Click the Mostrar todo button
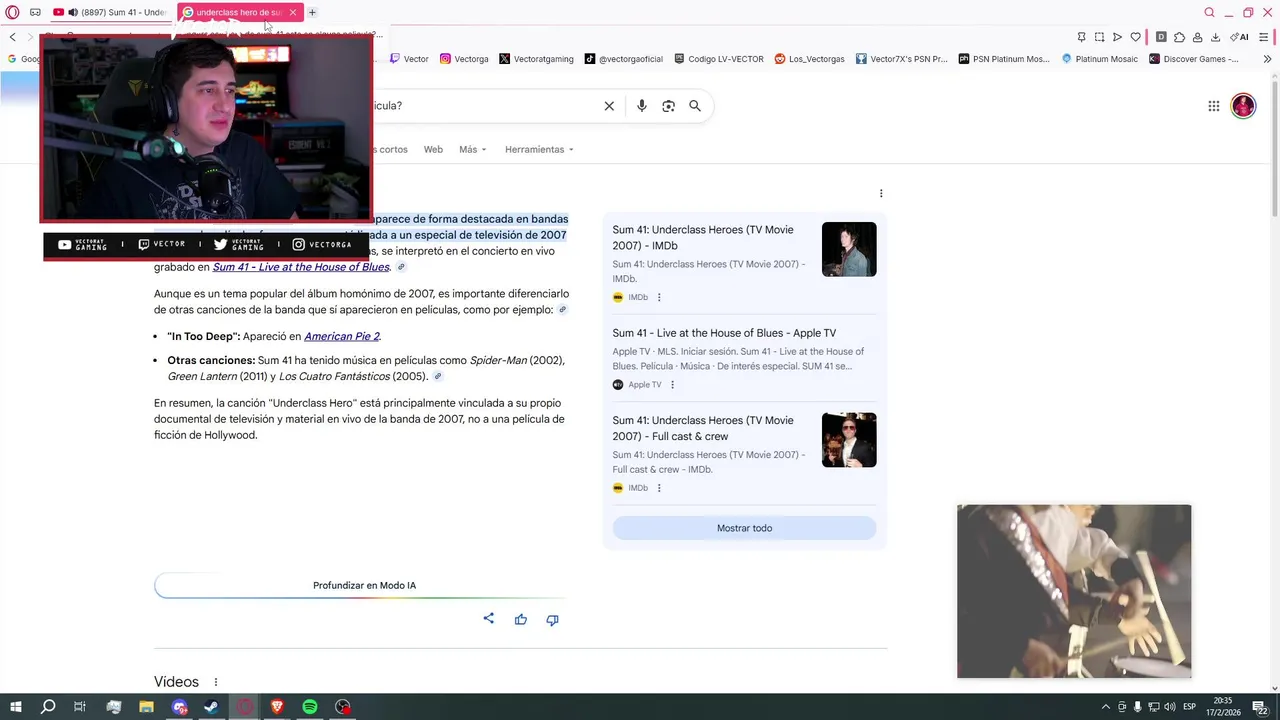This screenshot has height=720, width=1280. tap(744, 528)
